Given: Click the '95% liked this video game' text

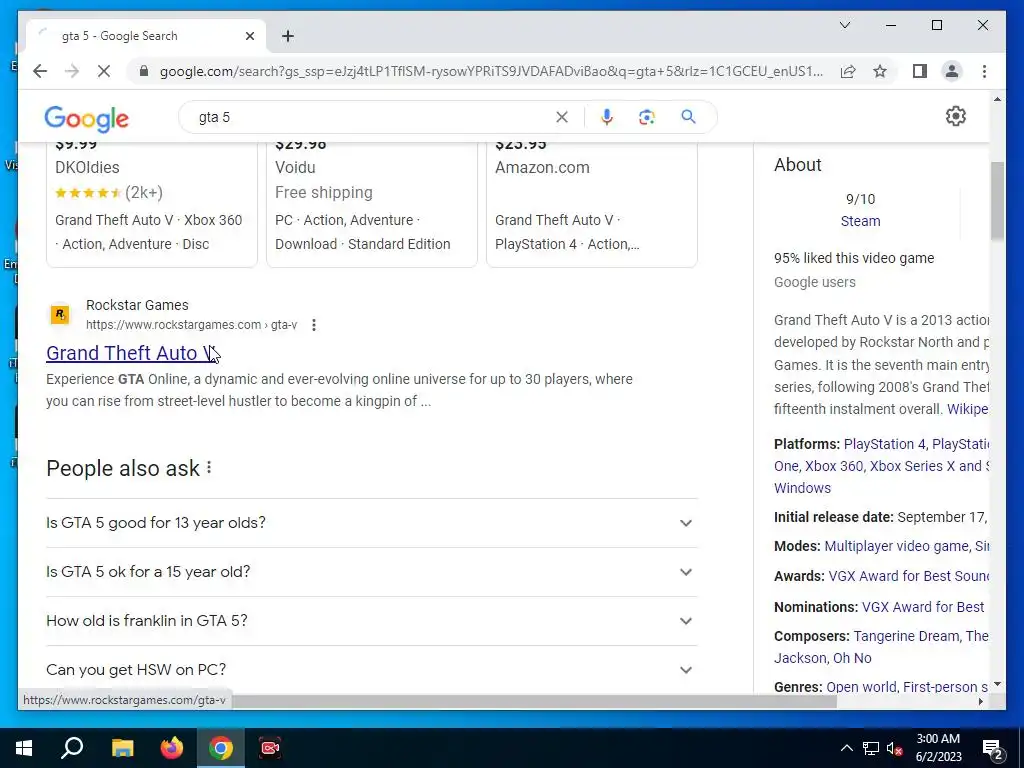Looking at the screenshot, I should point(854,258).
